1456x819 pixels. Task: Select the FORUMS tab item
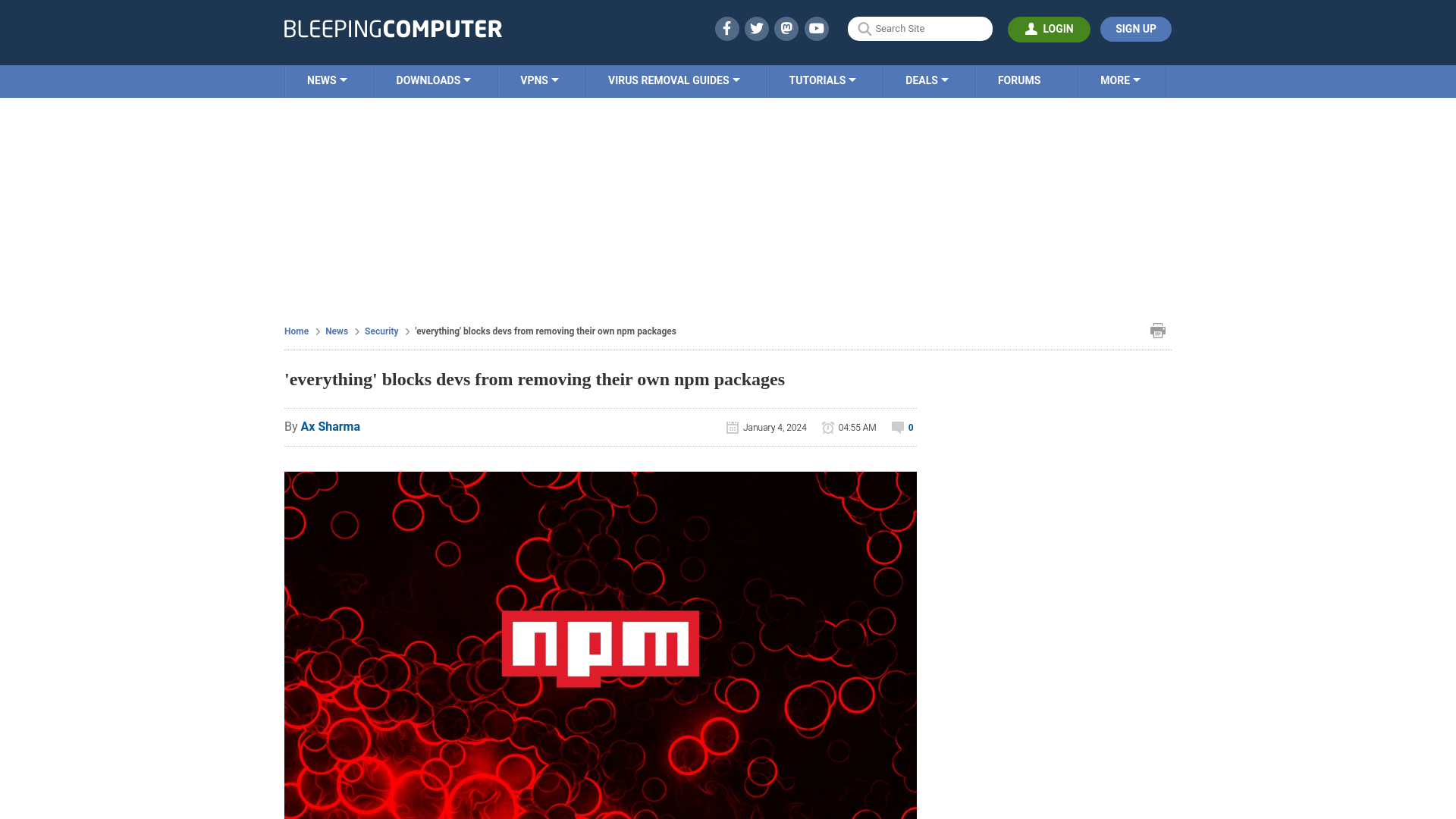(x=1019, y=81)
